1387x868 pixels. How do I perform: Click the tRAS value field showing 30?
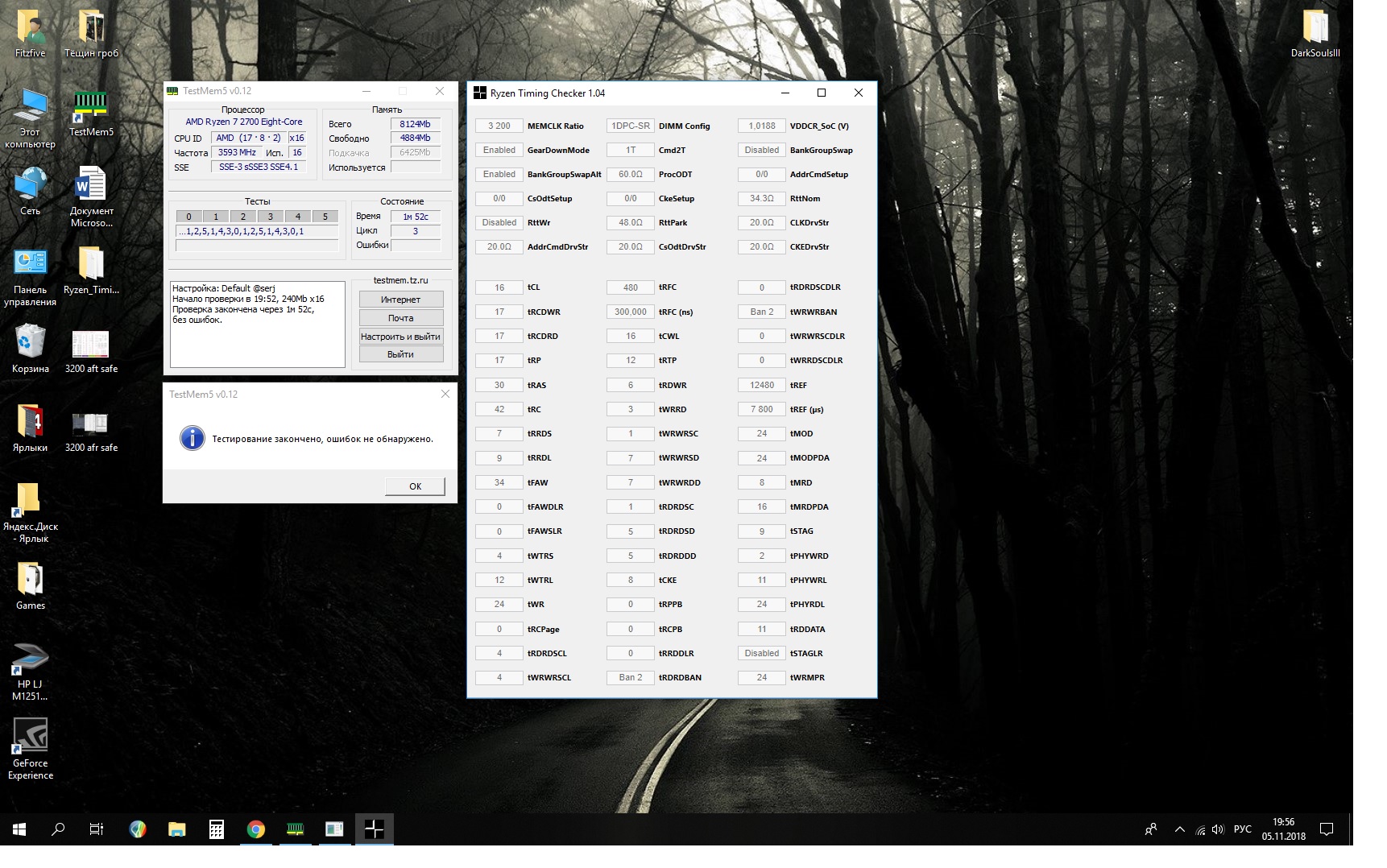499,385
